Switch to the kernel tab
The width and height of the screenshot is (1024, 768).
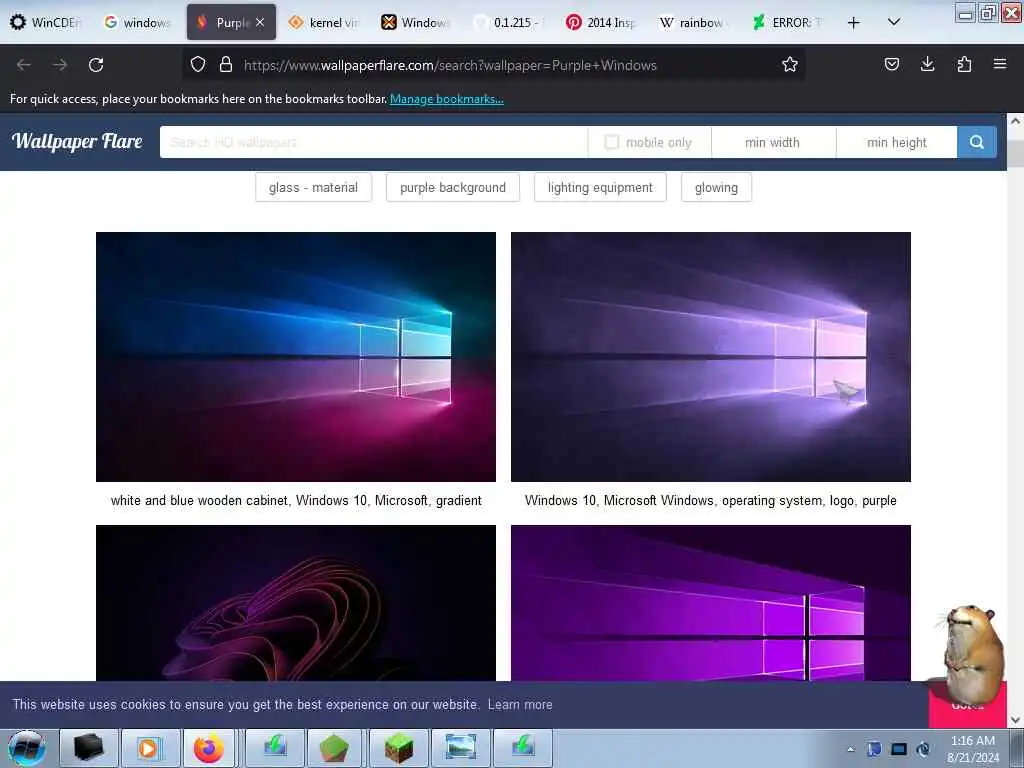tap(324, 22)
